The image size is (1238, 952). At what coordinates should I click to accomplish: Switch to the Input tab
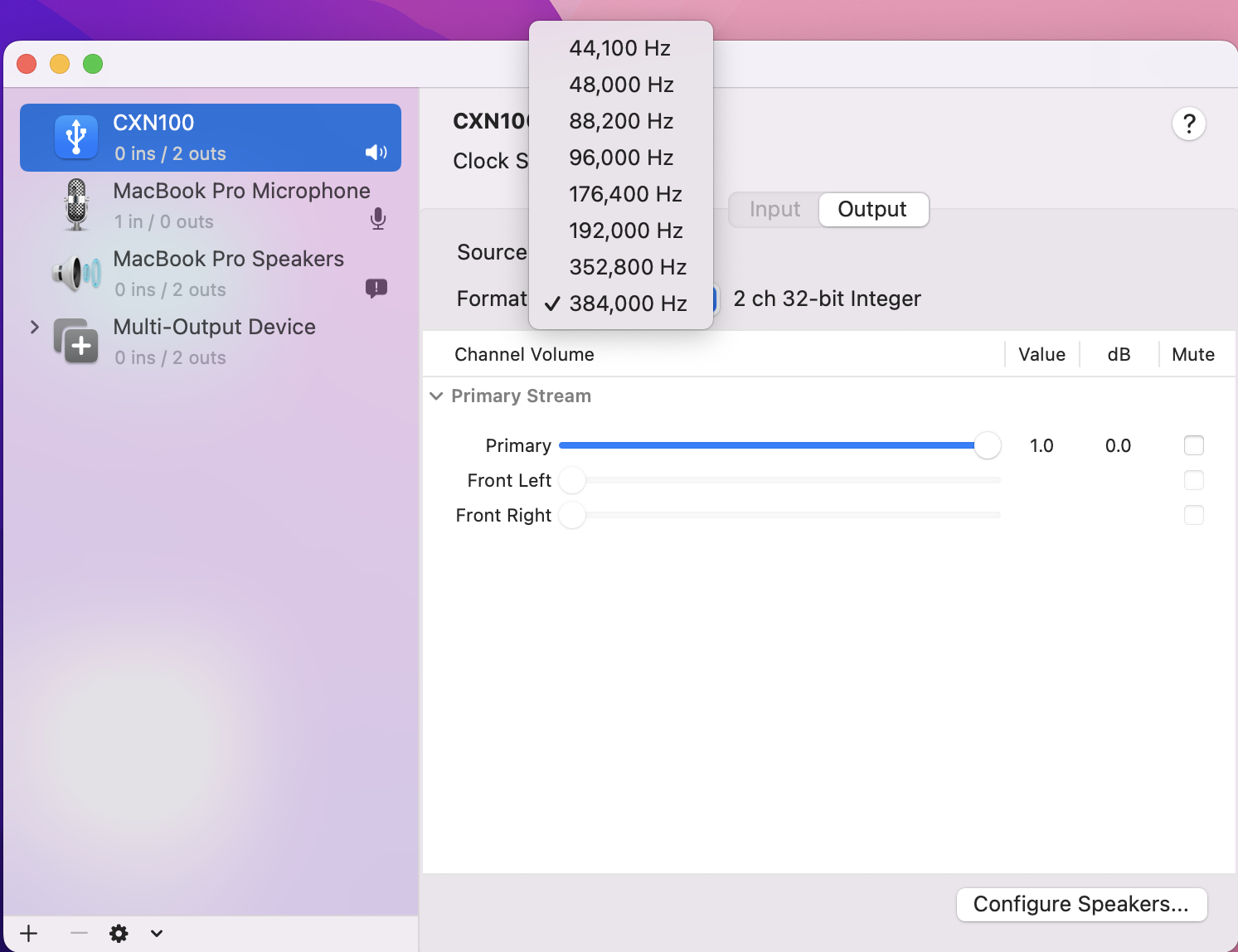774,209
